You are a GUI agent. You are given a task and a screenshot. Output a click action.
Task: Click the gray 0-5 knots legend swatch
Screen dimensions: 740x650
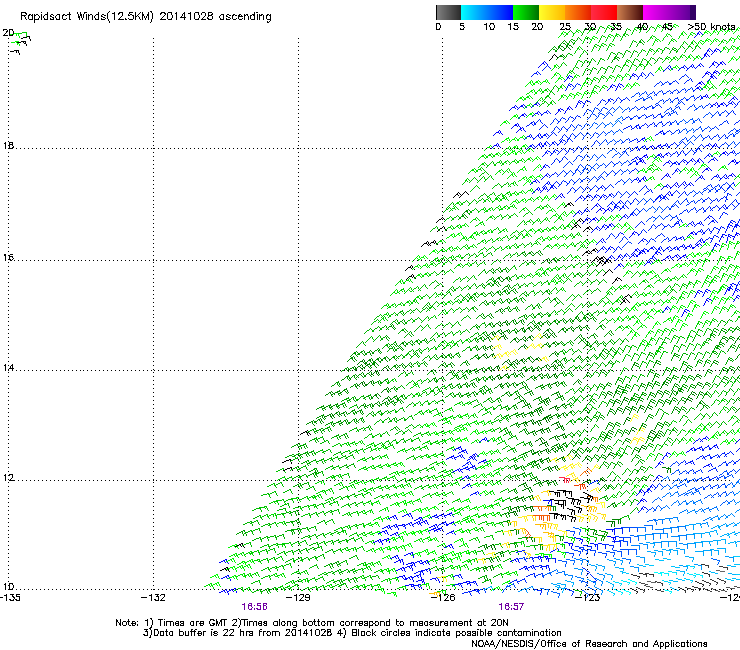(448, 13)
